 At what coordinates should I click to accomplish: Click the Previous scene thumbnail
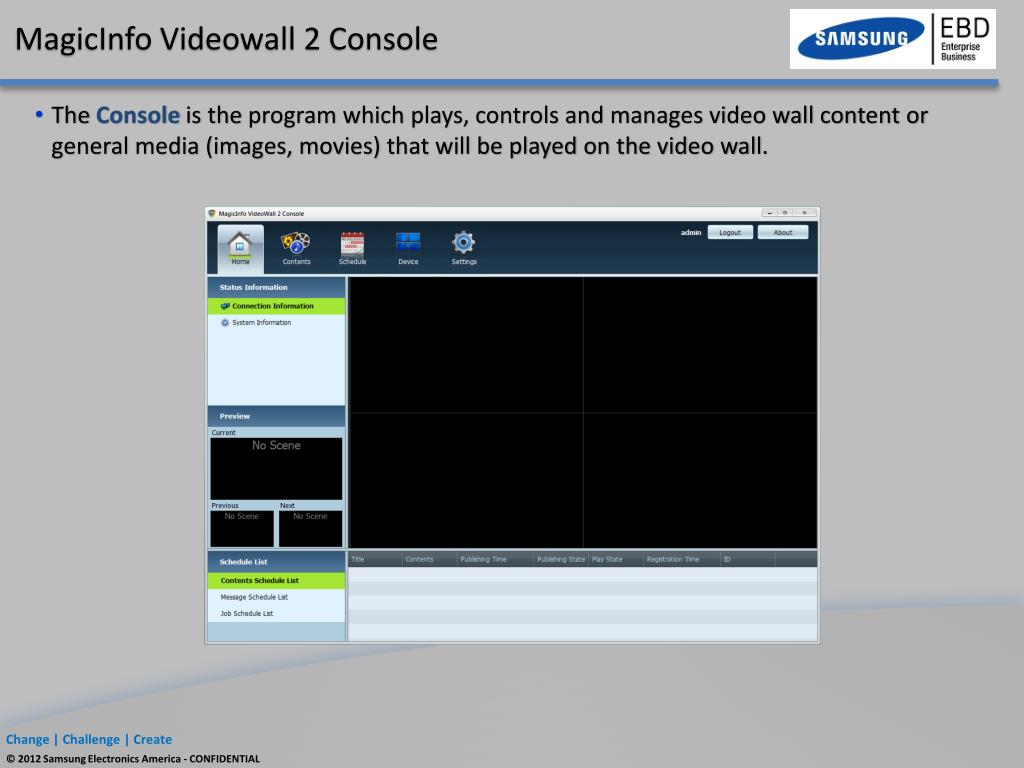tap(242, 528)
